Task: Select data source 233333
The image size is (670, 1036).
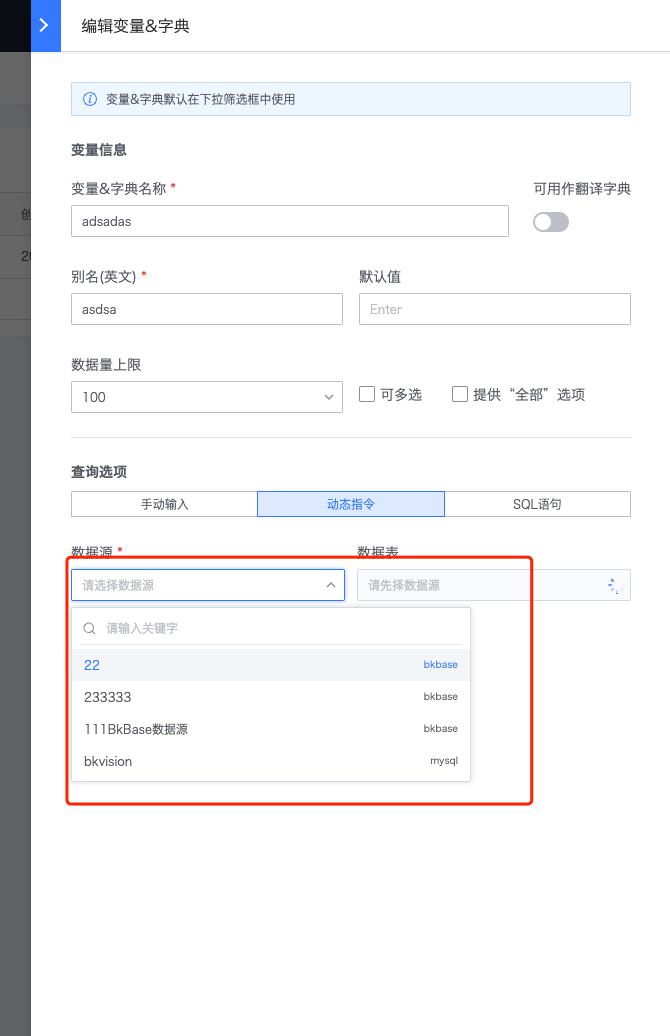Action: pyautogui.click(x=271, y=697)
